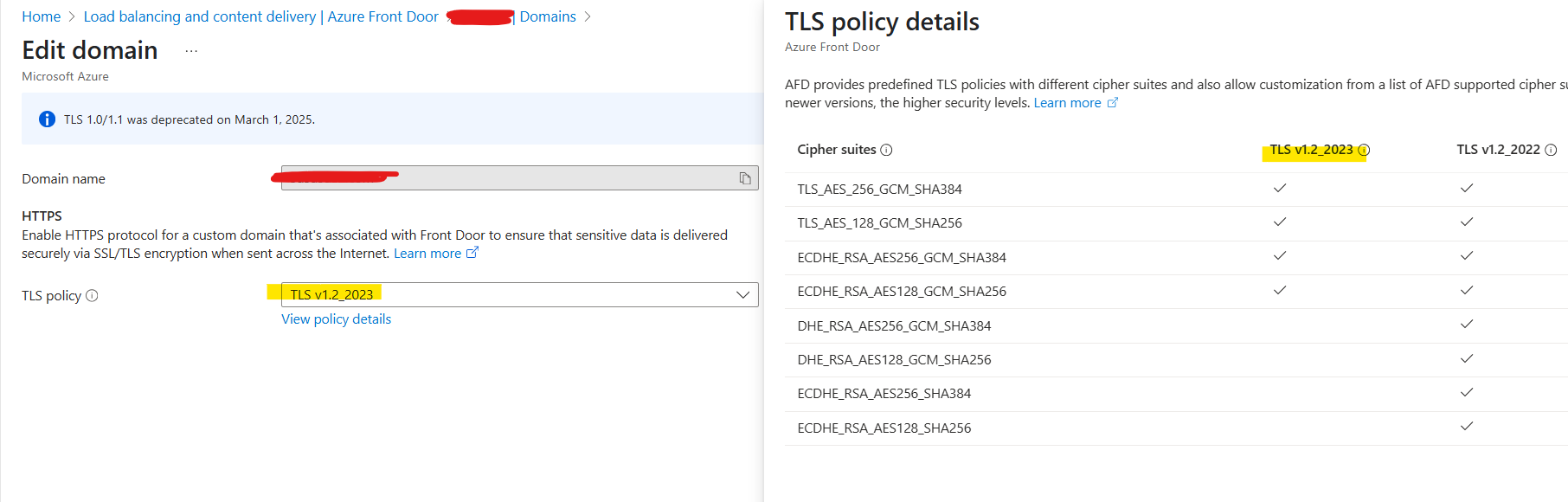This screenshot has width=1568, height=502.
Task: Click the TLS v1.2_2022 column header
Action: tap(1498, 150)
